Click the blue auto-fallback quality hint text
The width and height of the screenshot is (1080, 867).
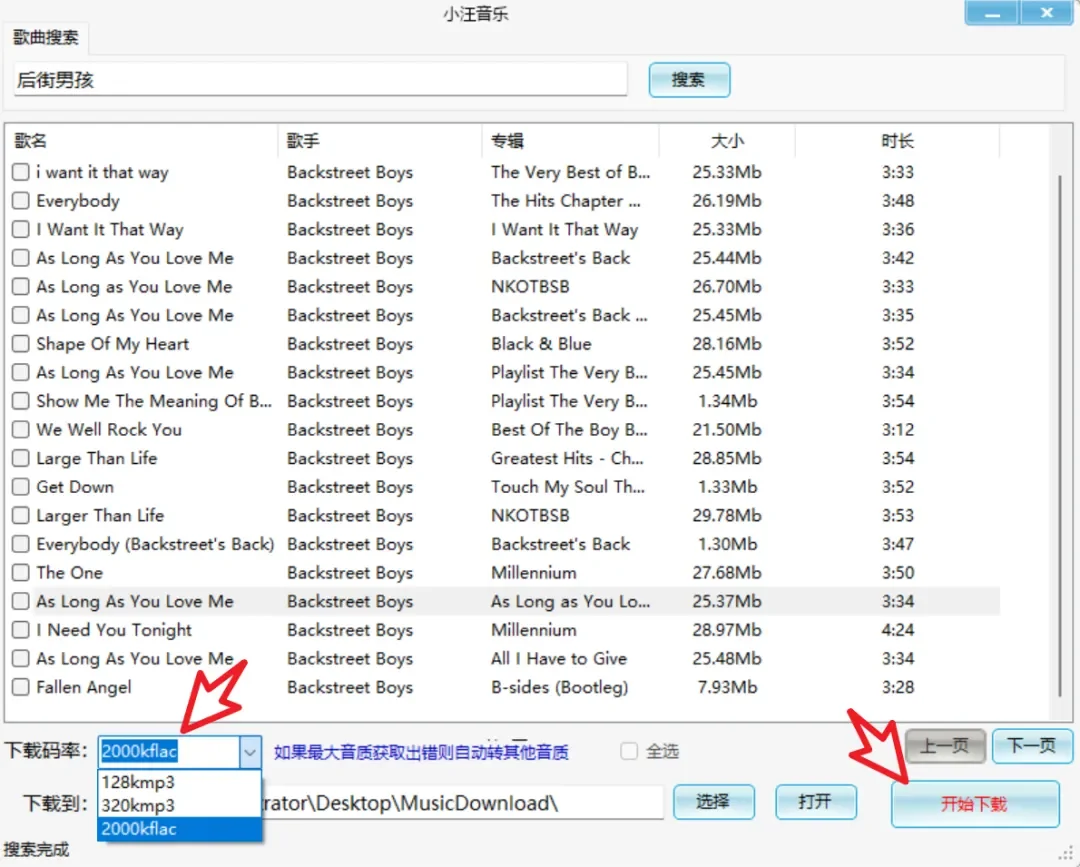click(x=421, y=752)
